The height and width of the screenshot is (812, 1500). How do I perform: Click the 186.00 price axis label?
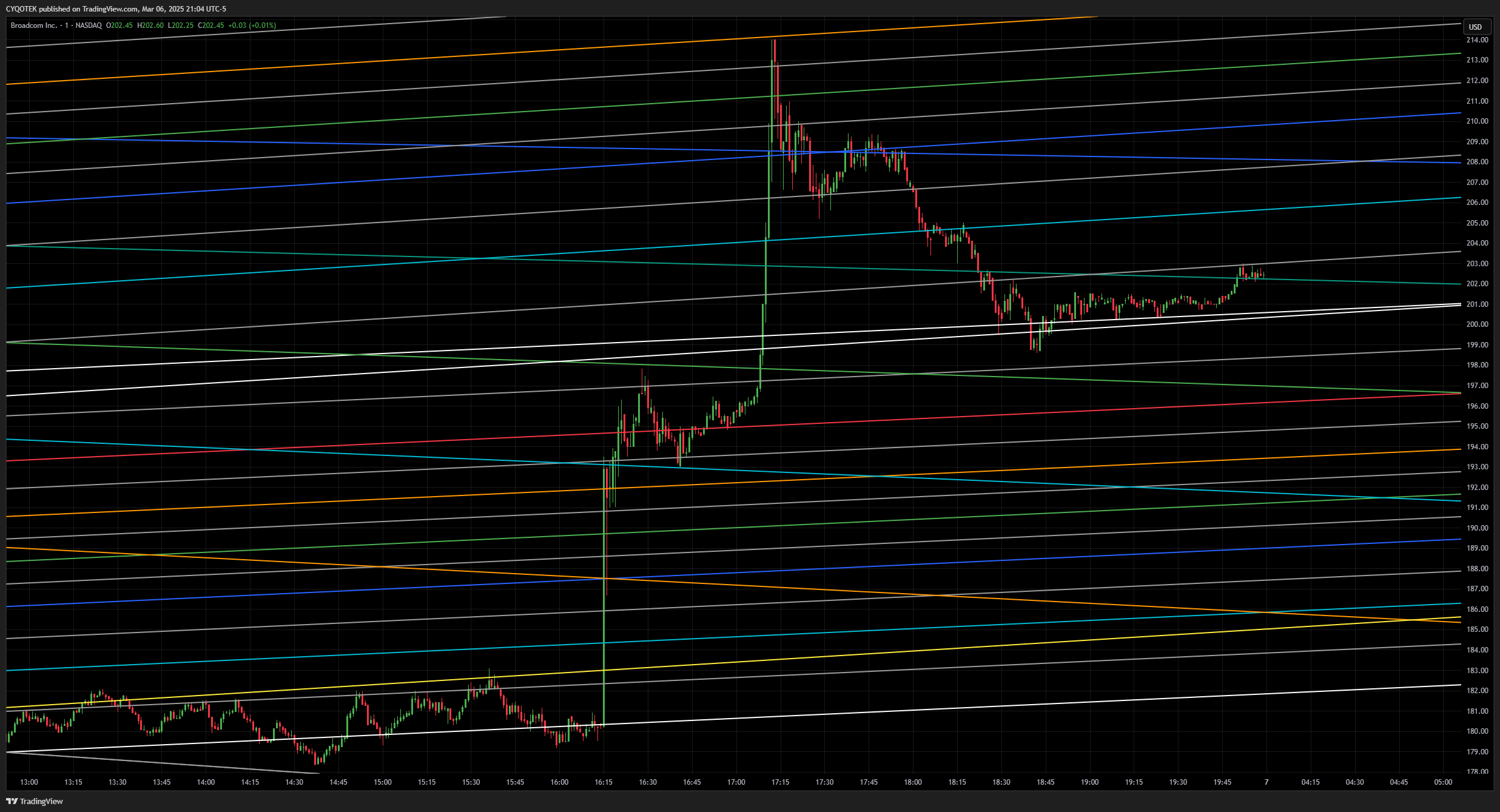point(1477,609)
